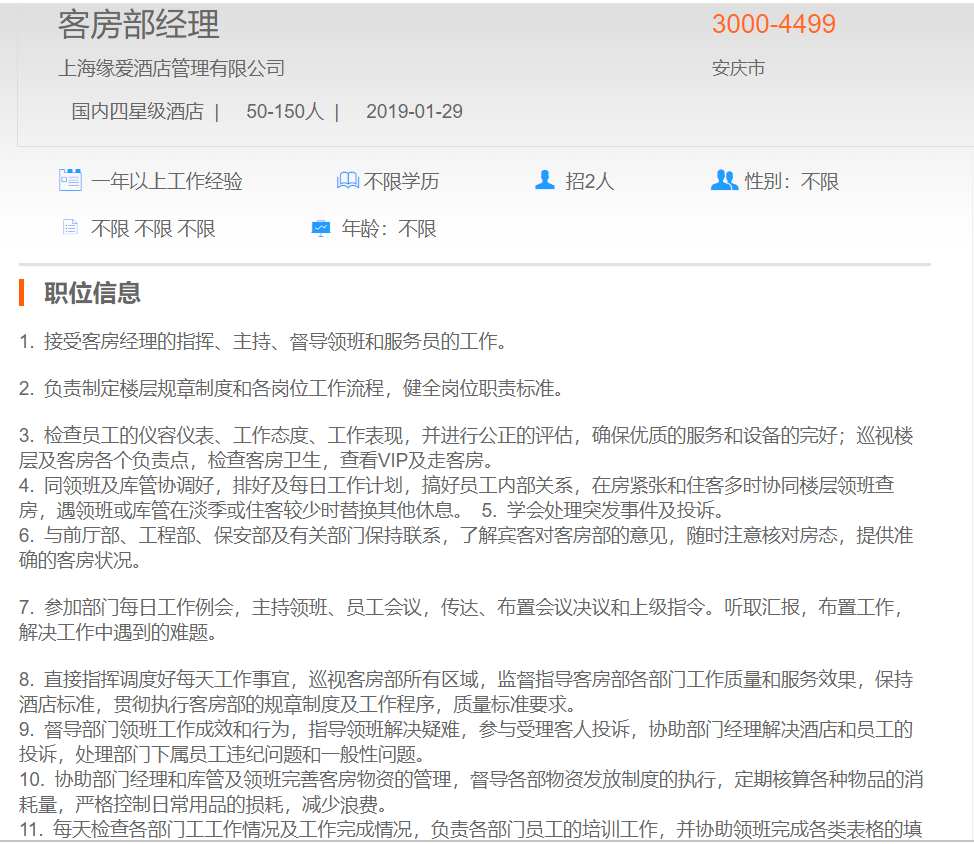Click the calendar icon beside work experience
974x844 pixels.
click(x=70, y=181)
